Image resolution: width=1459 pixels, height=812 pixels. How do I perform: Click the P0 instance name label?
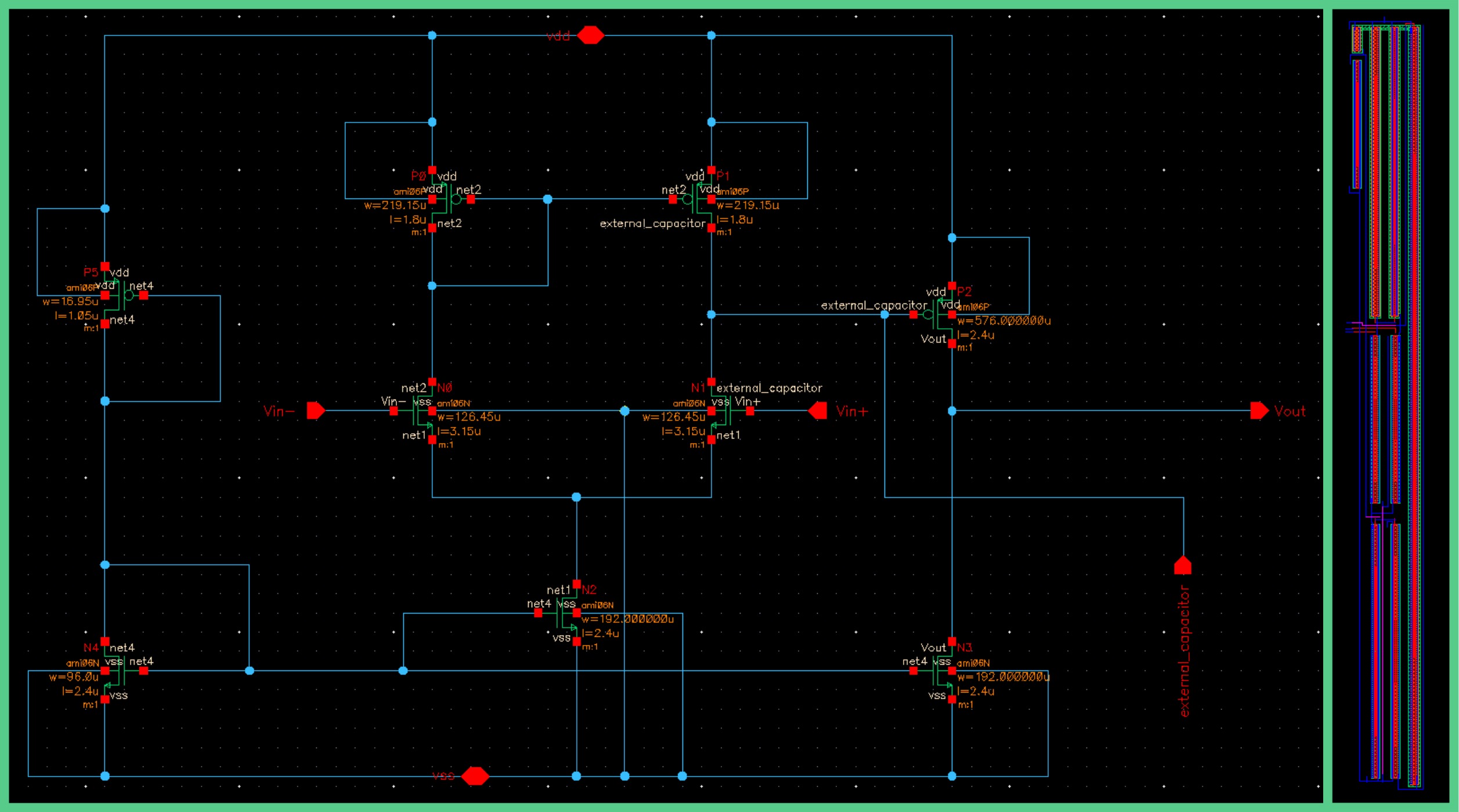[x=418, y=176]
